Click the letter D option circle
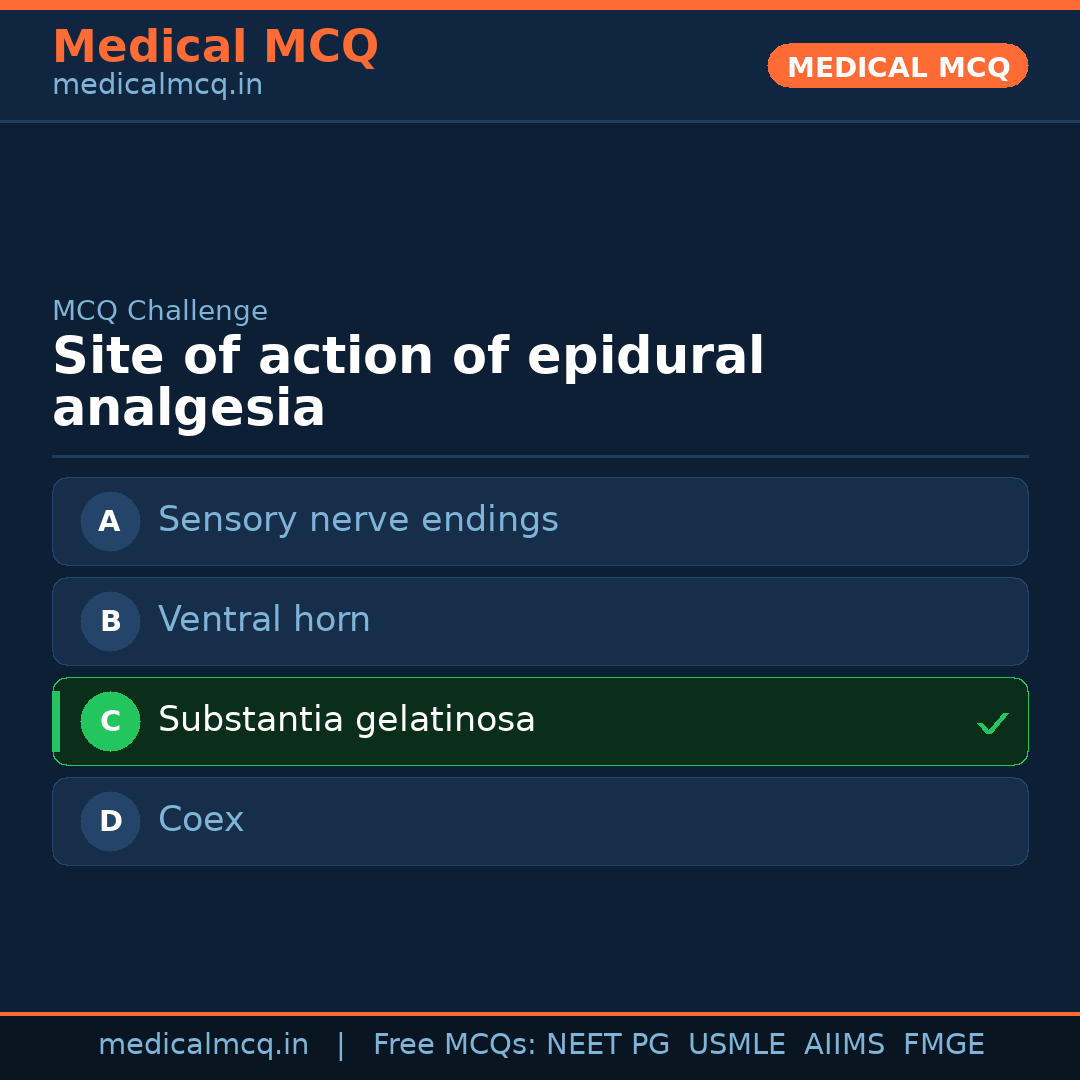 pyautogui.click(x=110, y=821)
